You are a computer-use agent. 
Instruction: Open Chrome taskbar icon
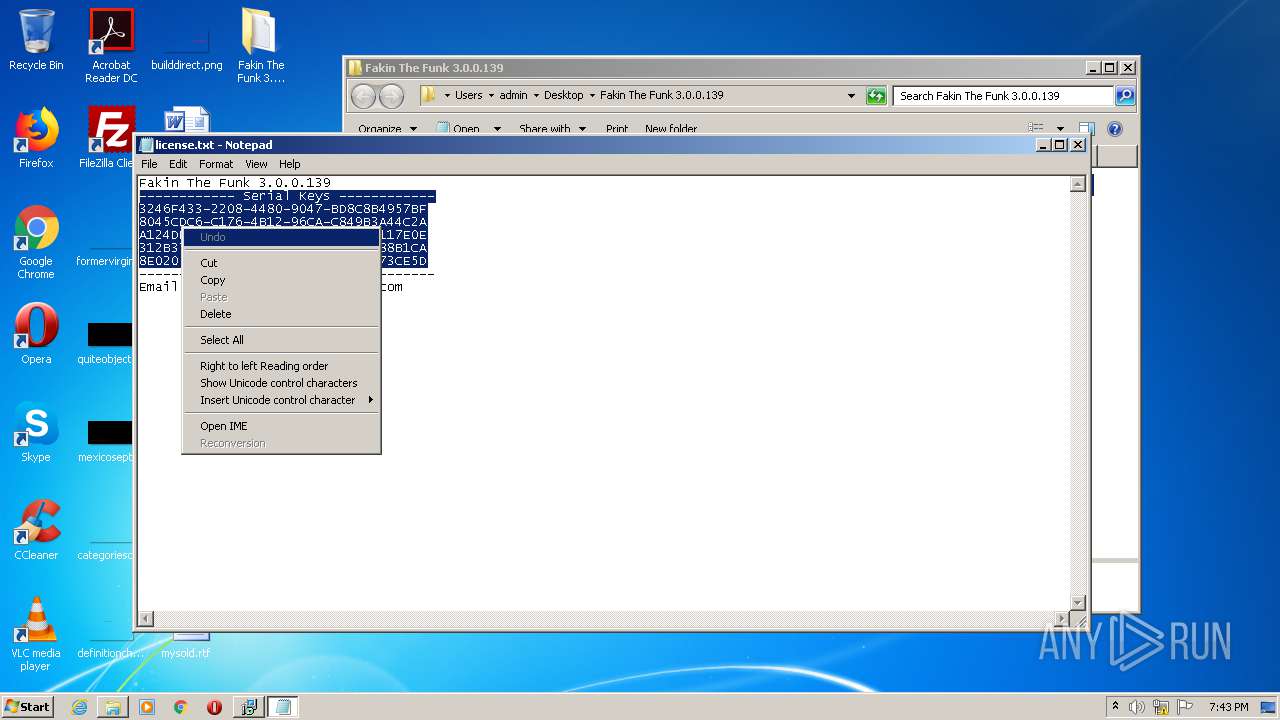click(x=181, y=707)
